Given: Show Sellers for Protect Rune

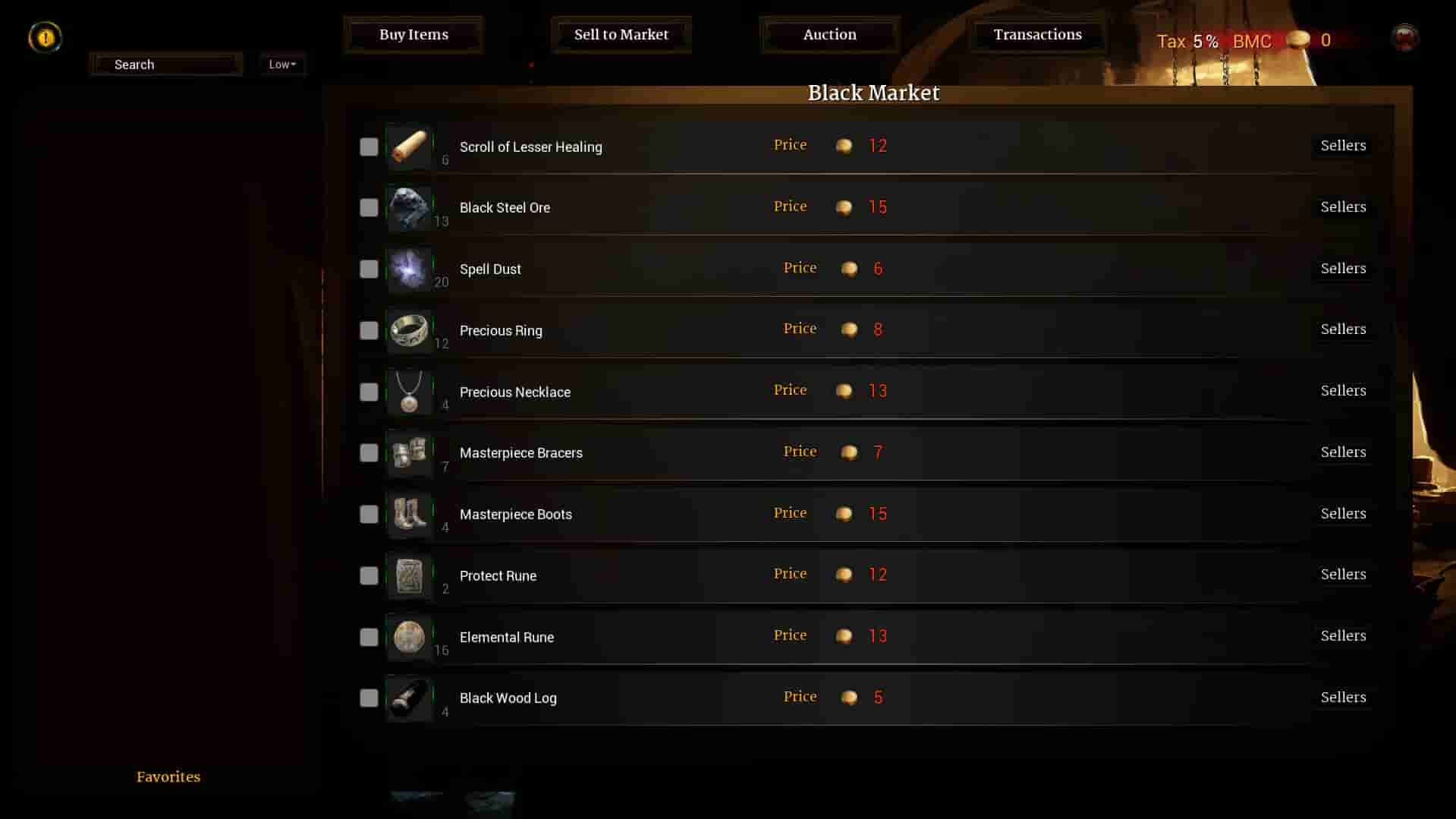Looking at the screenshot, I should 1343,575.
